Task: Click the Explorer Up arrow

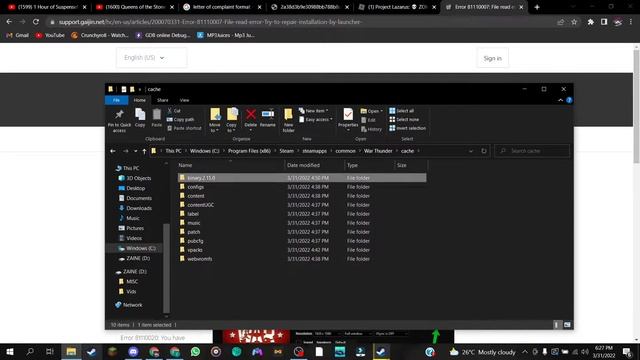Action: point(144,151)
